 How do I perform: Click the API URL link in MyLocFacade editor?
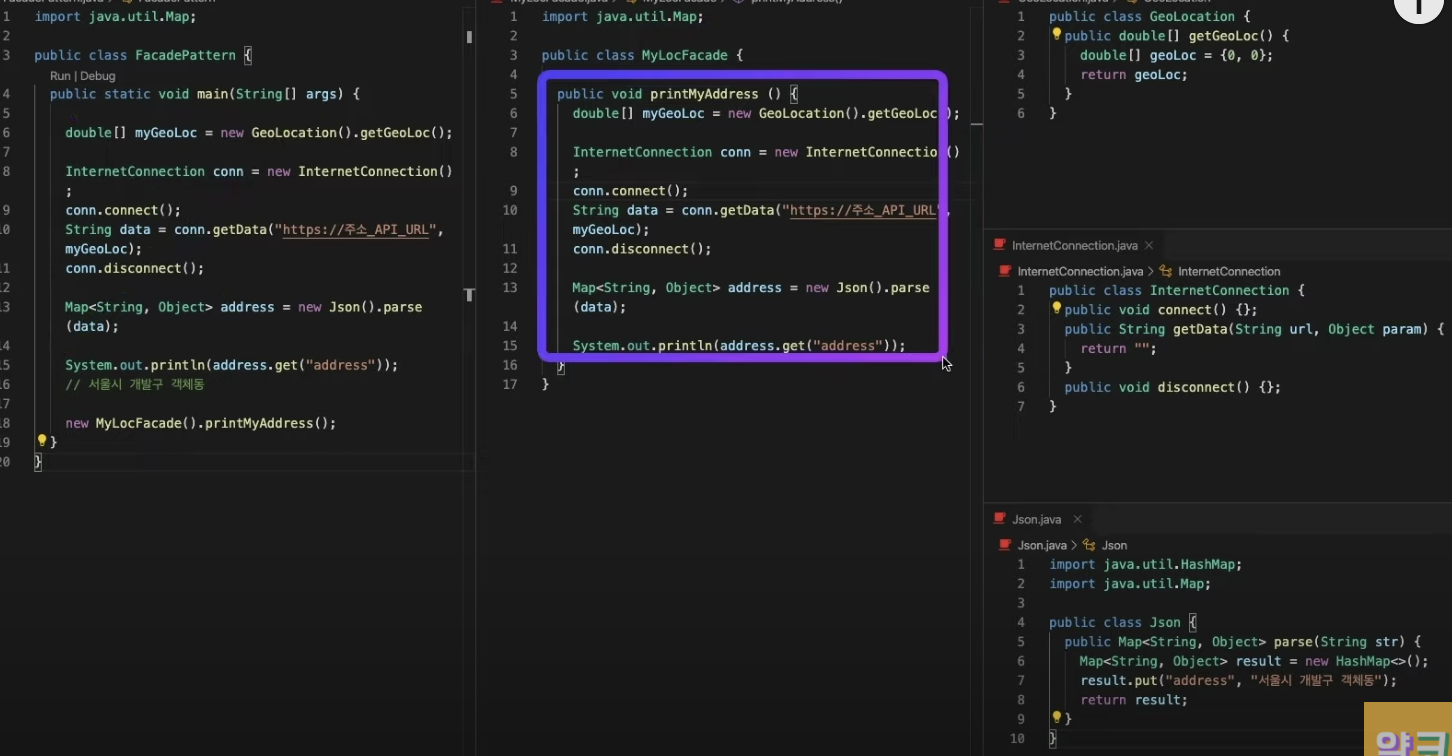[864, 210]
